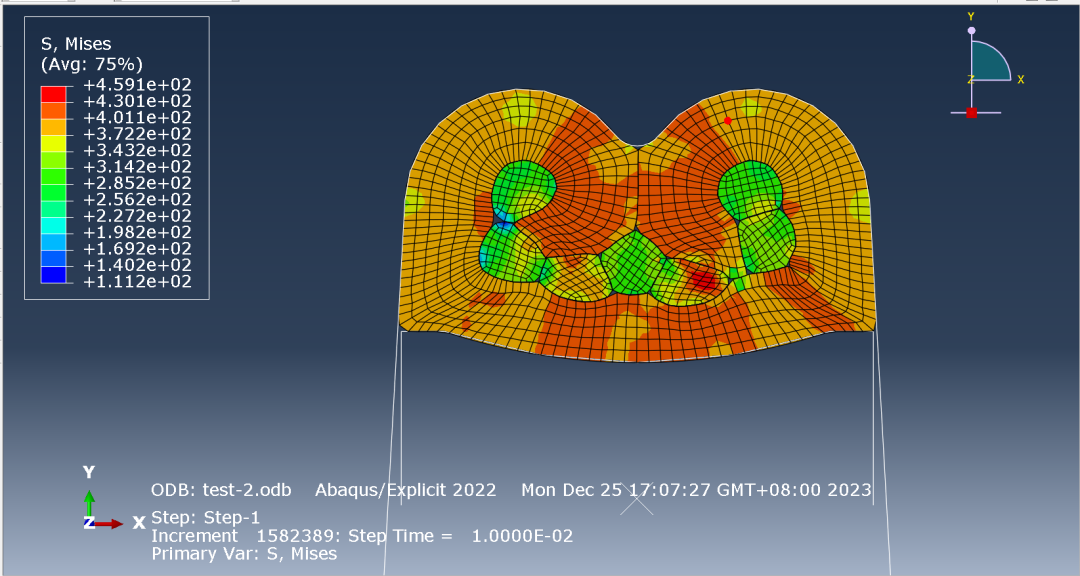Select legend value +1.692e+02
Screen dimensions: 1080x576
click(137, 249)
